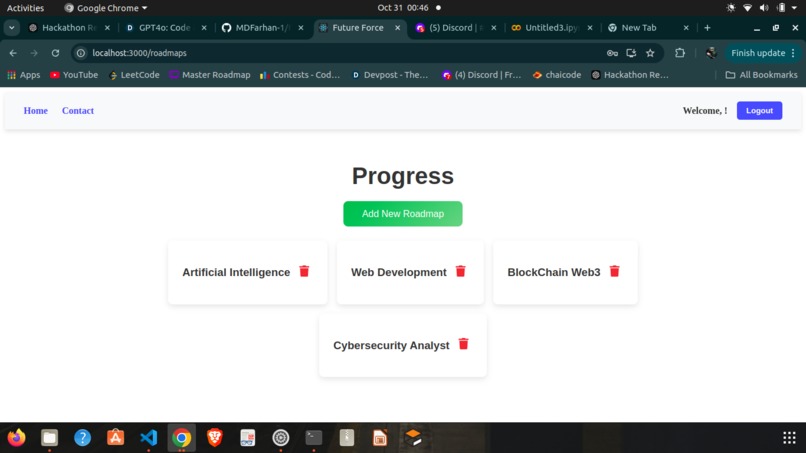
Task: Open the Activities overview
Action: coord(25,8)
